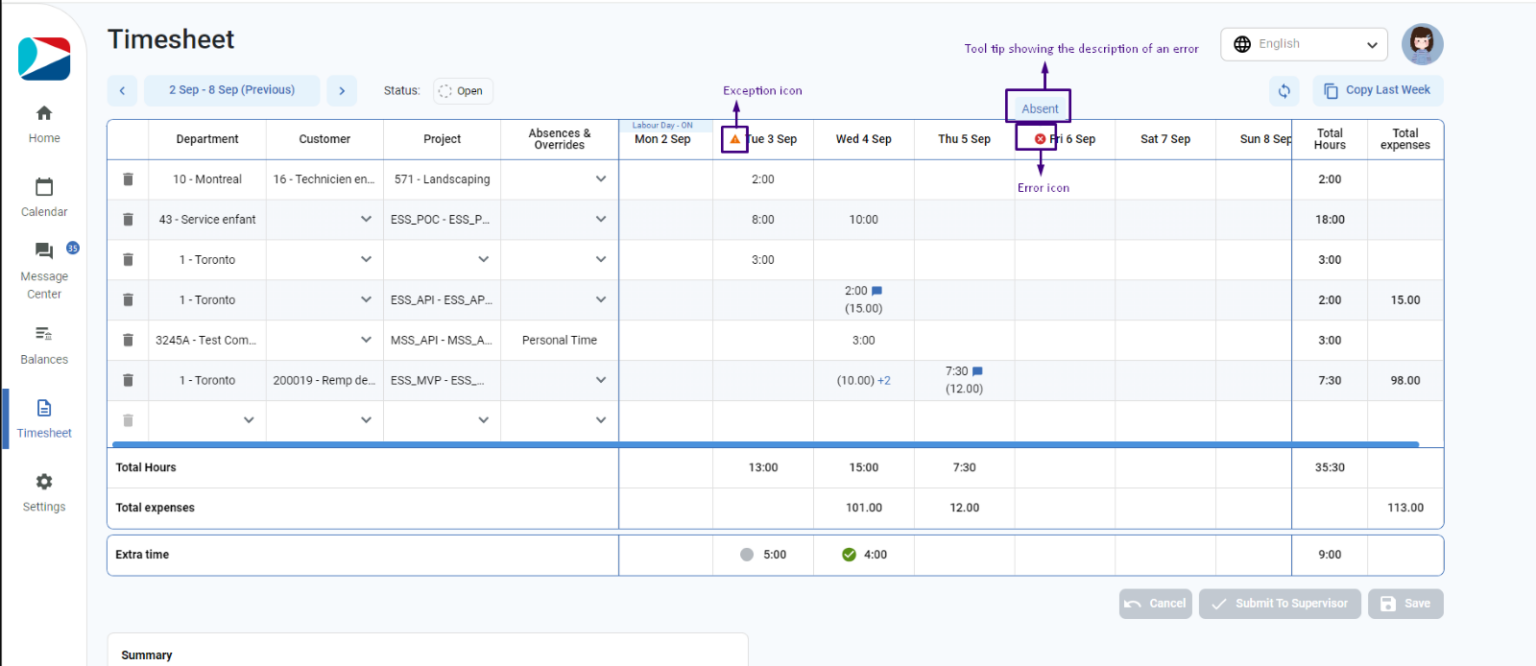Click the red error icon on Fri 6 Sep
The image size is (1536, 666).
pyautogui.click(x=1040, y=139)
